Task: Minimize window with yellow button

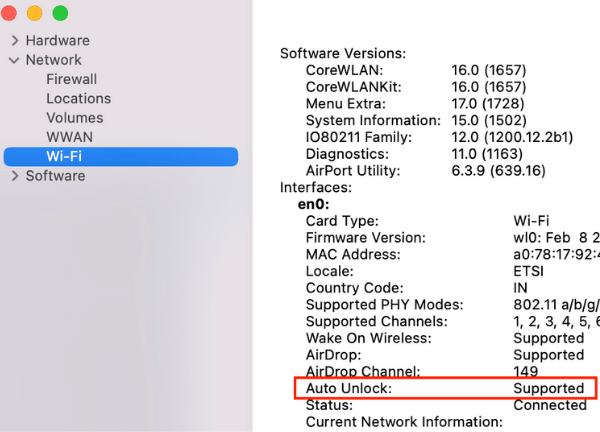Action: click(34, 13)
